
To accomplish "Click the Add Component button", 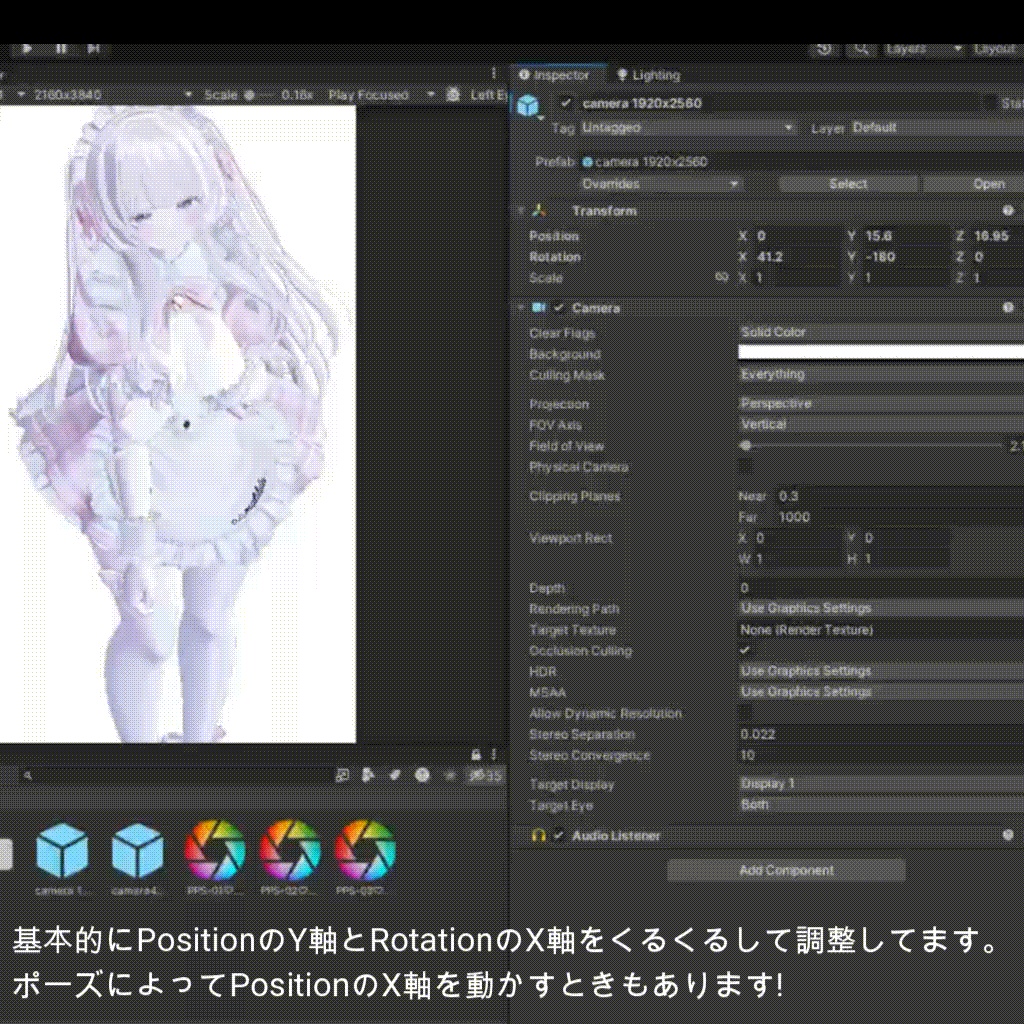I will coord(786,870).
